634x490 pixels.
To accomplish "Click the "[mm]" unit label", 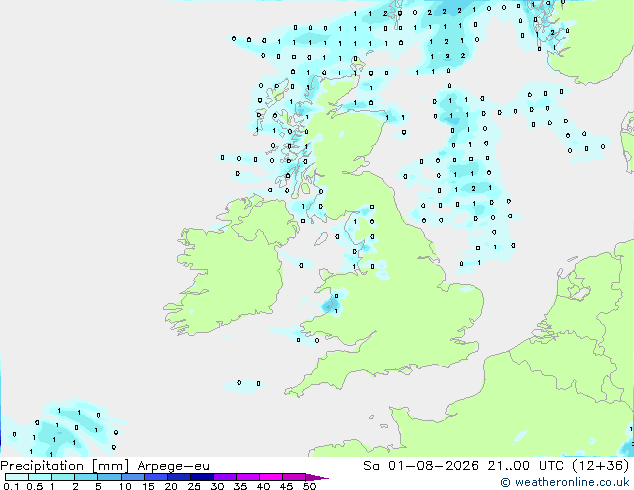I will [x=110, y=466].
